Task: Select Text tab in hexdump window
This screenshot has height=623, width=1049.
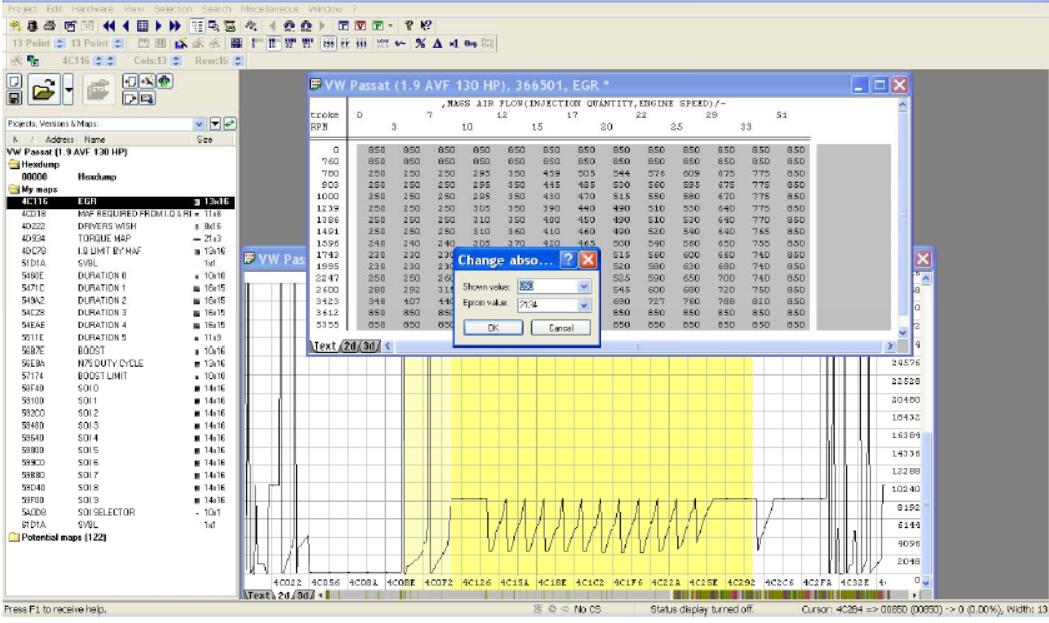Action: click(x=258, y=595)
